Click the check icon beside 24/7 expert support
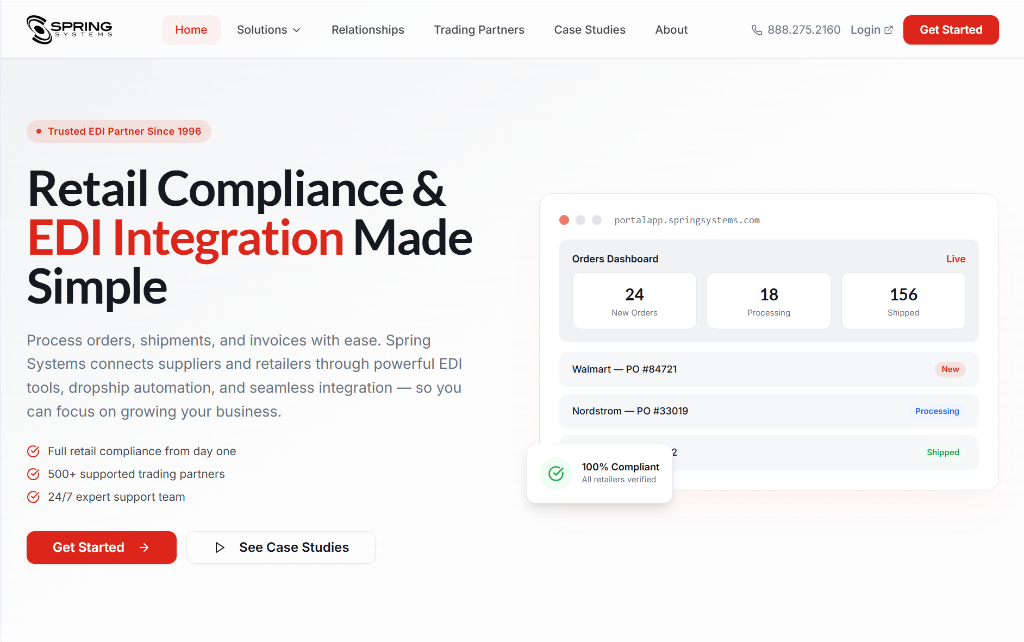Image resolution: width=1024 pixels, height=642 pixels. click(x=33, y=497)
